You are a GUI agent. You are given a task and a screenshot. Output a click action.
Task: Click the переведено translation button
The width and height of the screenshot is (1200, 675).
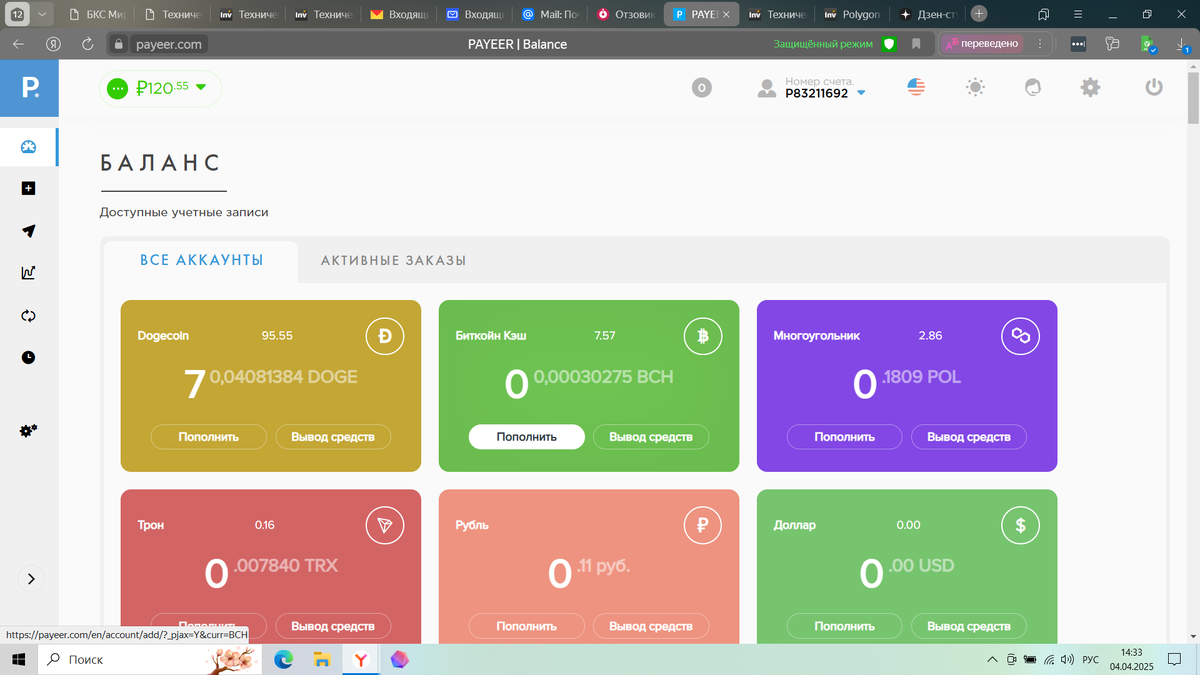[x=982, y=44]
